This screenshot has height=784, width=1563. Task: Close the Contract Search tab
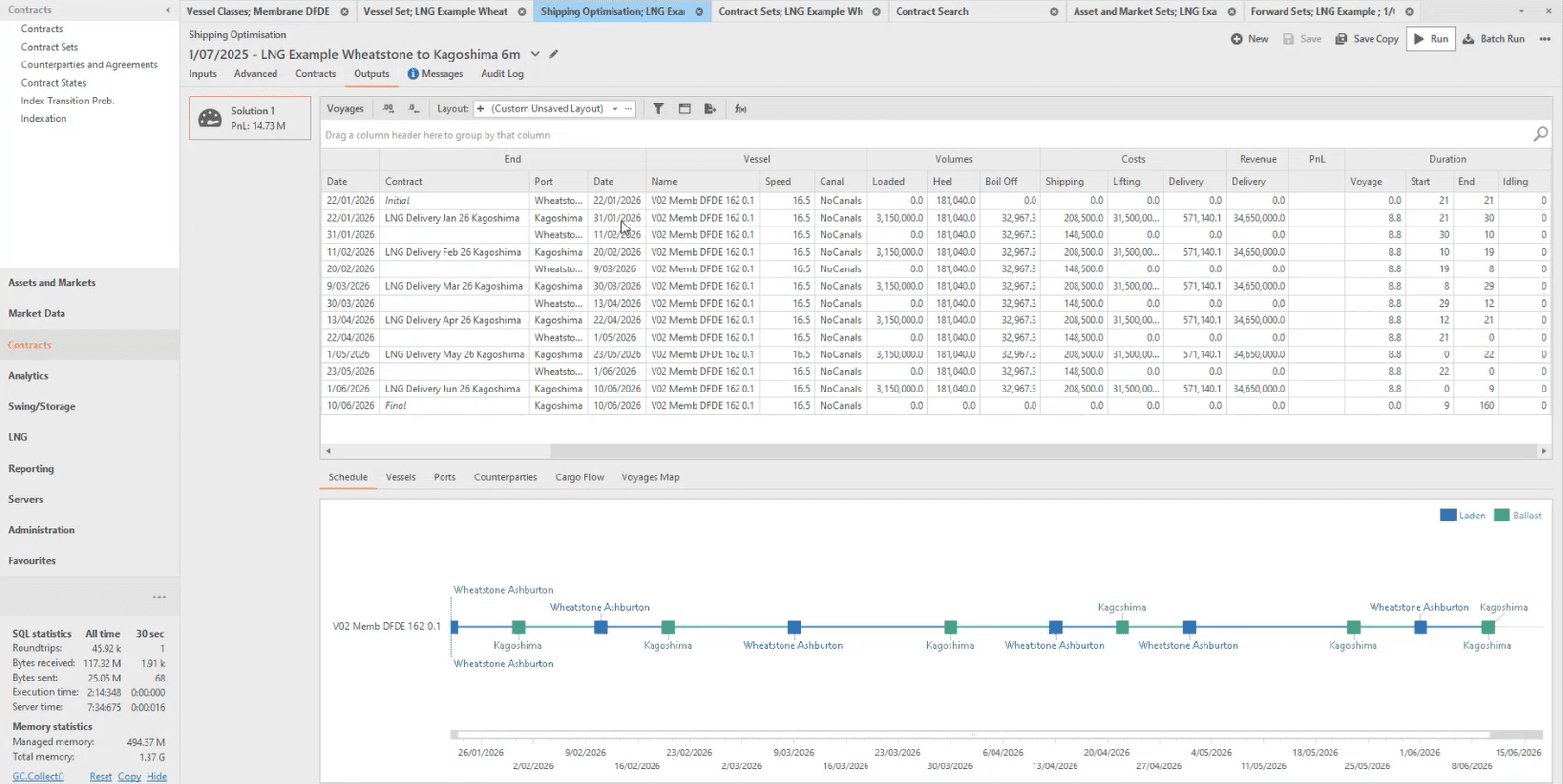pos(1053,12)
